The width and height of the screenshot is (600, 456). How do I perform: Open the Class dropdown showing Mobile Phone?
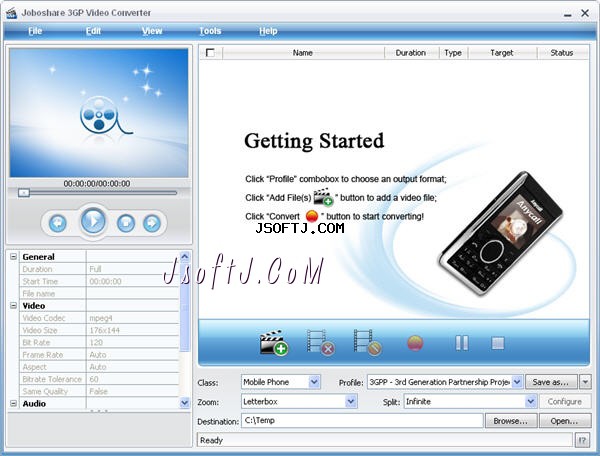coord(314,382)
